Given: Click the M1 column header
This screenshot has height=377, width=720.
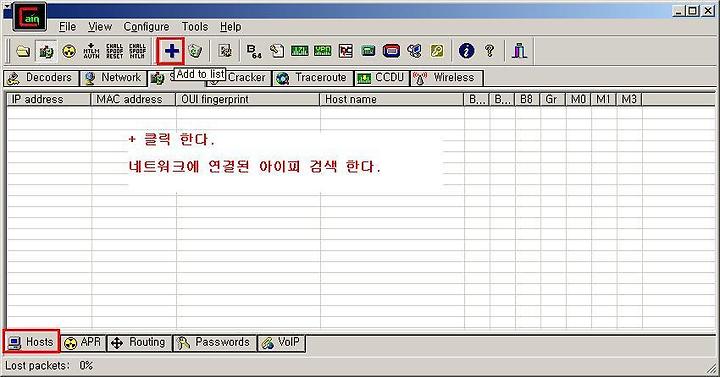Looking at the screenshot, I should tap(603, 99).
